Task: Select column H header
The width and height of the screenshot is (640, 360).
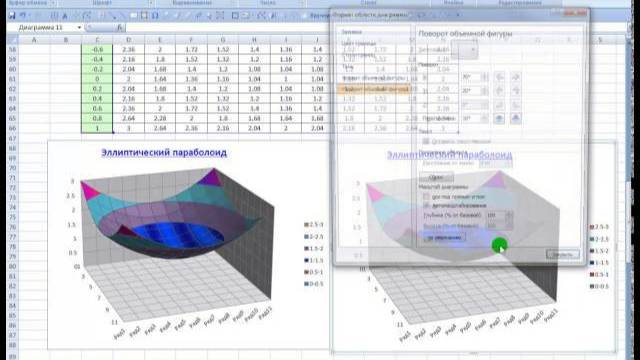Action: click(254, 40)
